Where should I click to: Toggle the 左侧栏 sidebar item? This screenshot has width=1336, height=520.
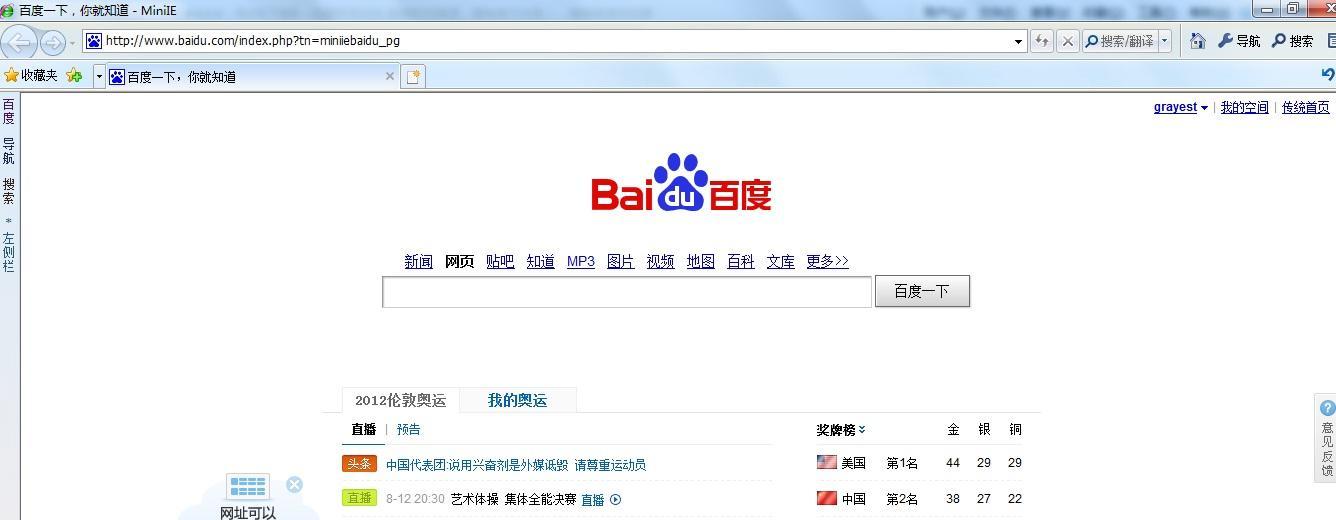click(8, 252)
